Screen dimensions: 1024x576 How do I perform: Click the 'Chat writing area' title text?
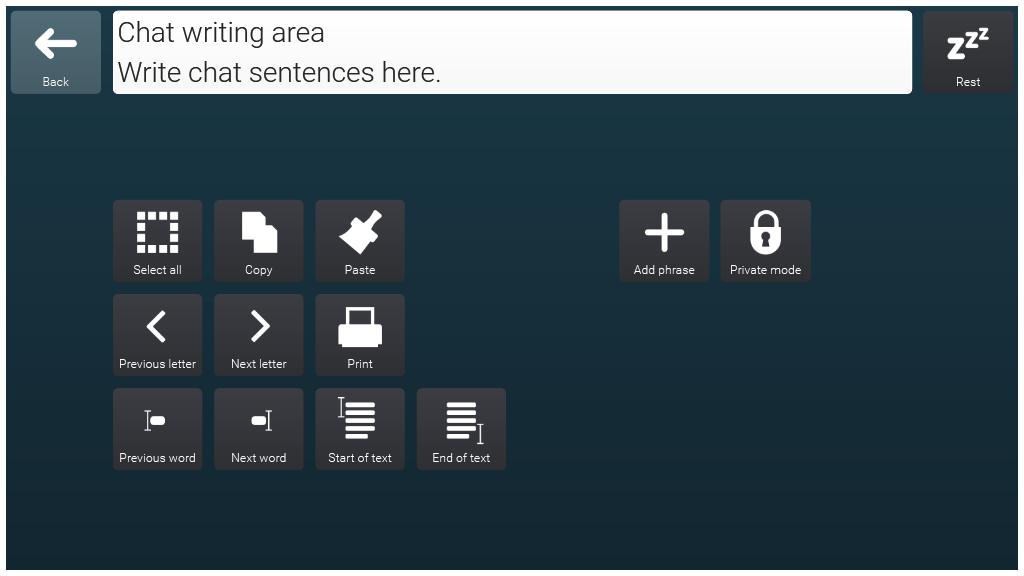(221, 33)
